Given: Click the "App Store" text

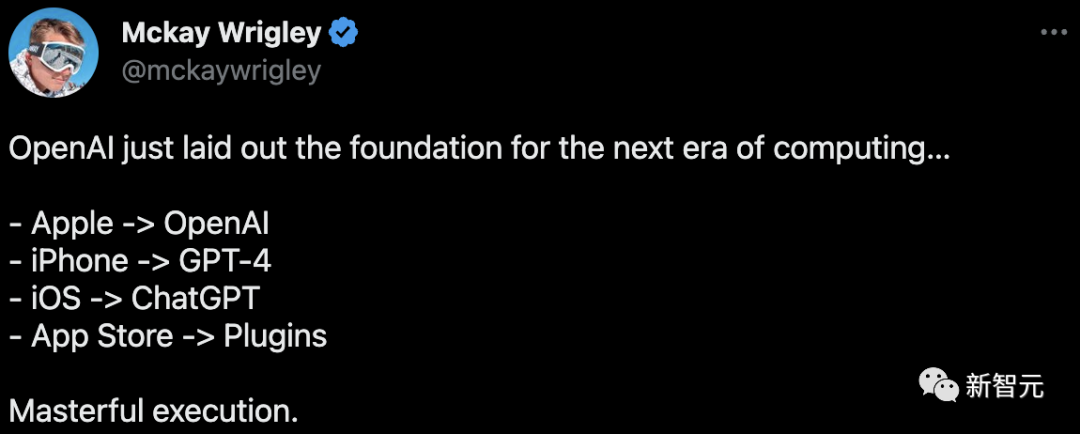Looking at the screenshot, I should [x=102, y=337].
